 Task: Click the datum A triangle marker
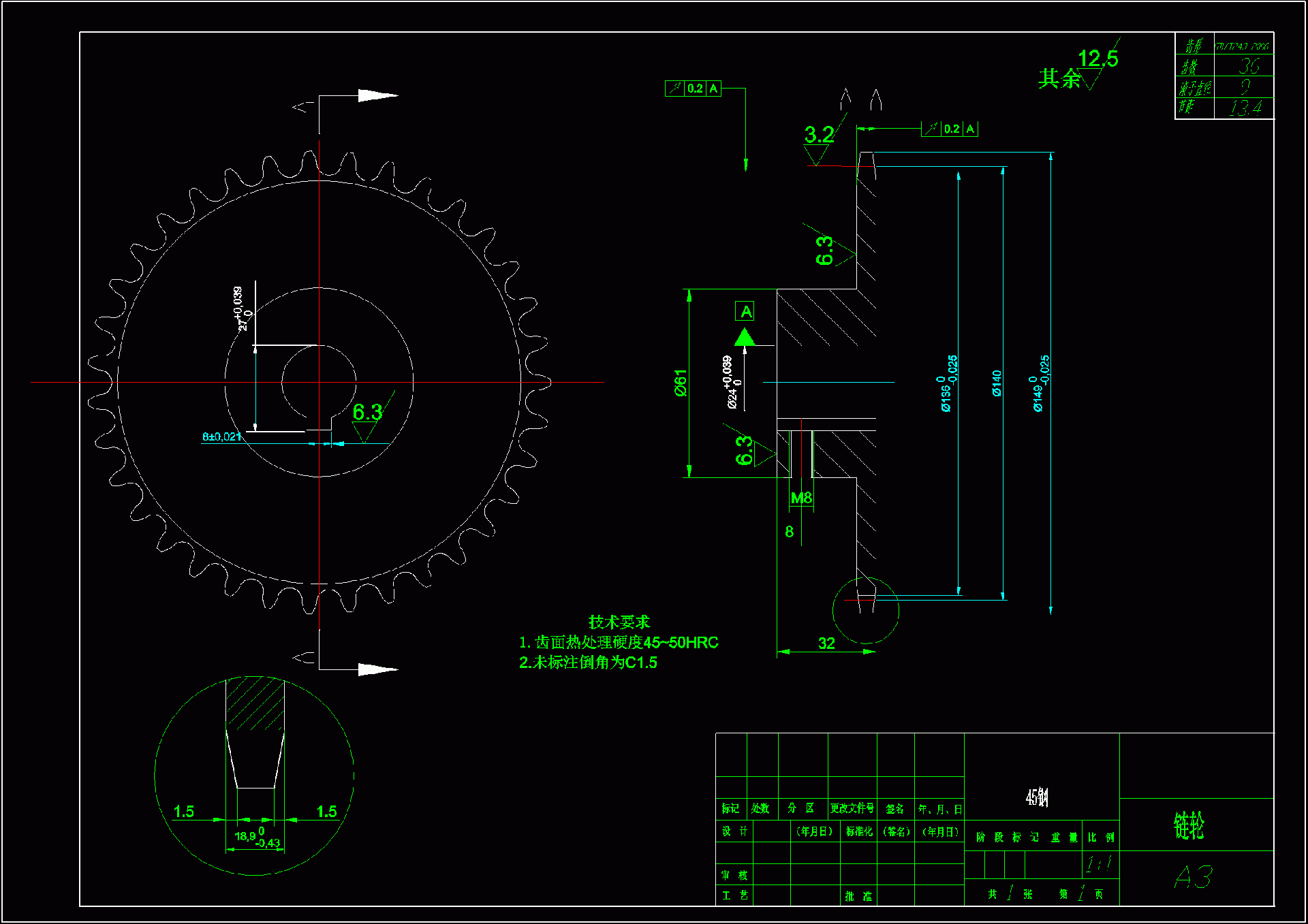coord(745,337)
